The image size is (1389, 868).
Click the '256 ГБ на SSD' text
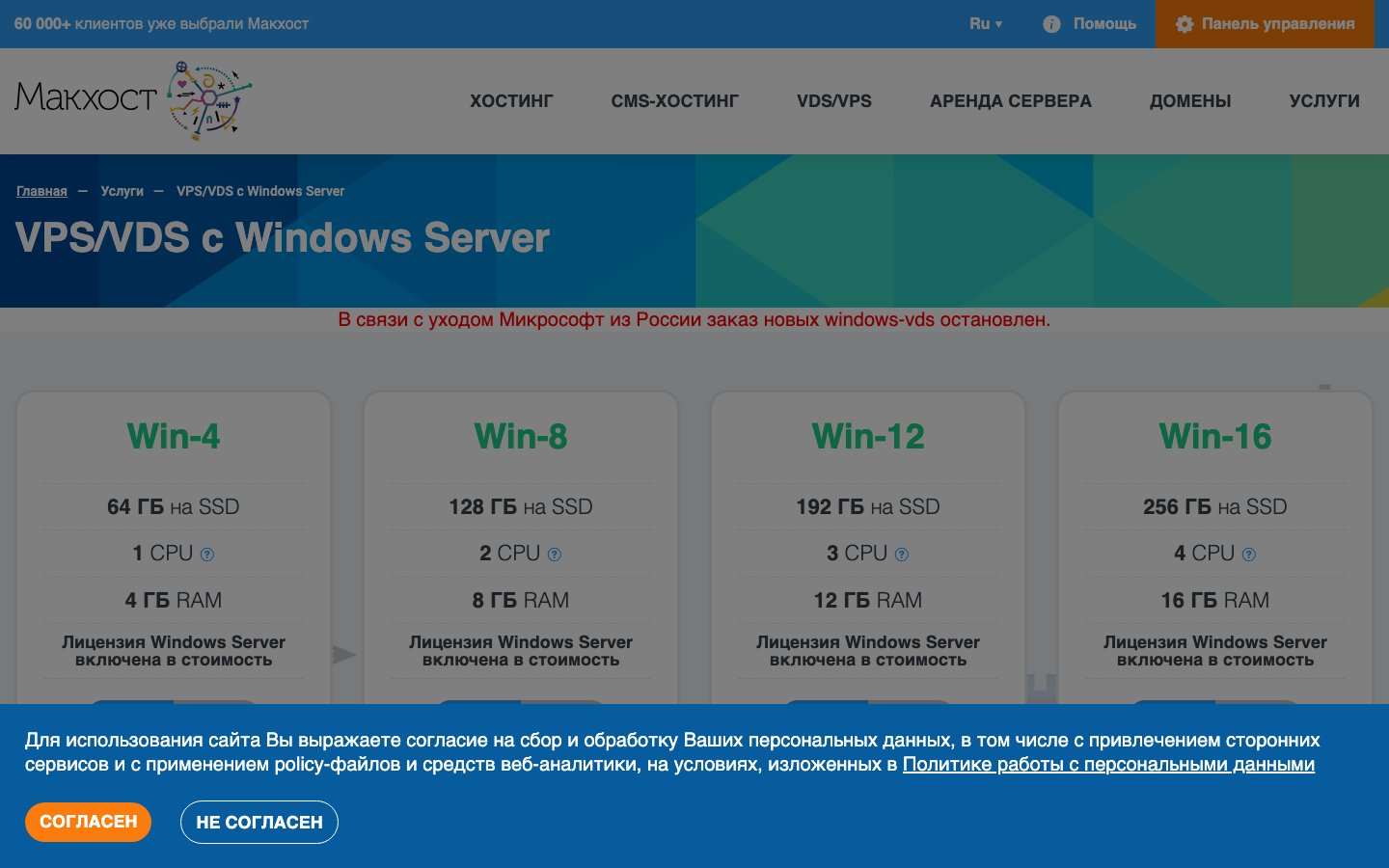(x=1215, y=506)
